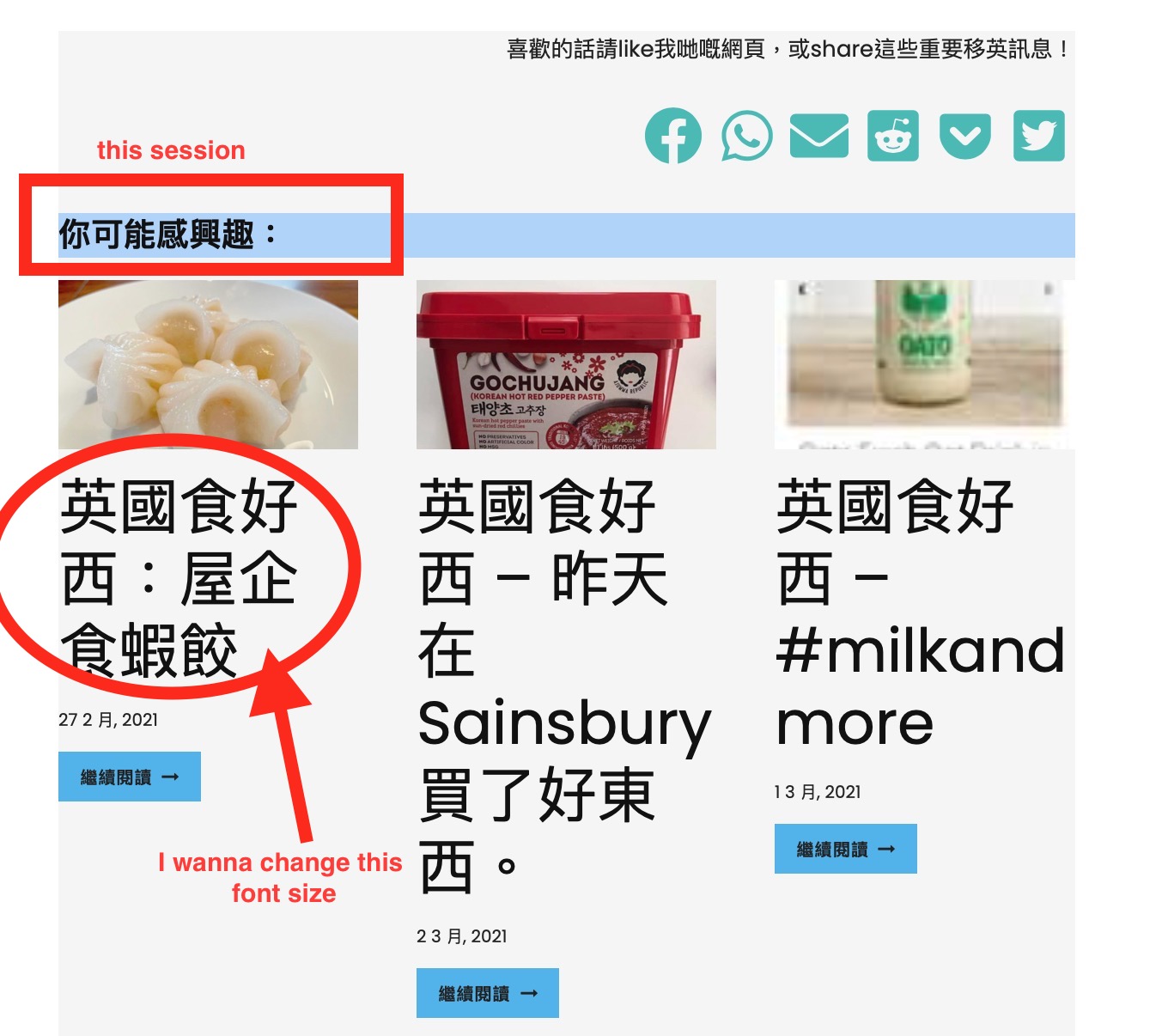This screenshot has width=1168, height=1036.
Task: Open the #milkandmore article title
Action: click(x=920, y=614)
